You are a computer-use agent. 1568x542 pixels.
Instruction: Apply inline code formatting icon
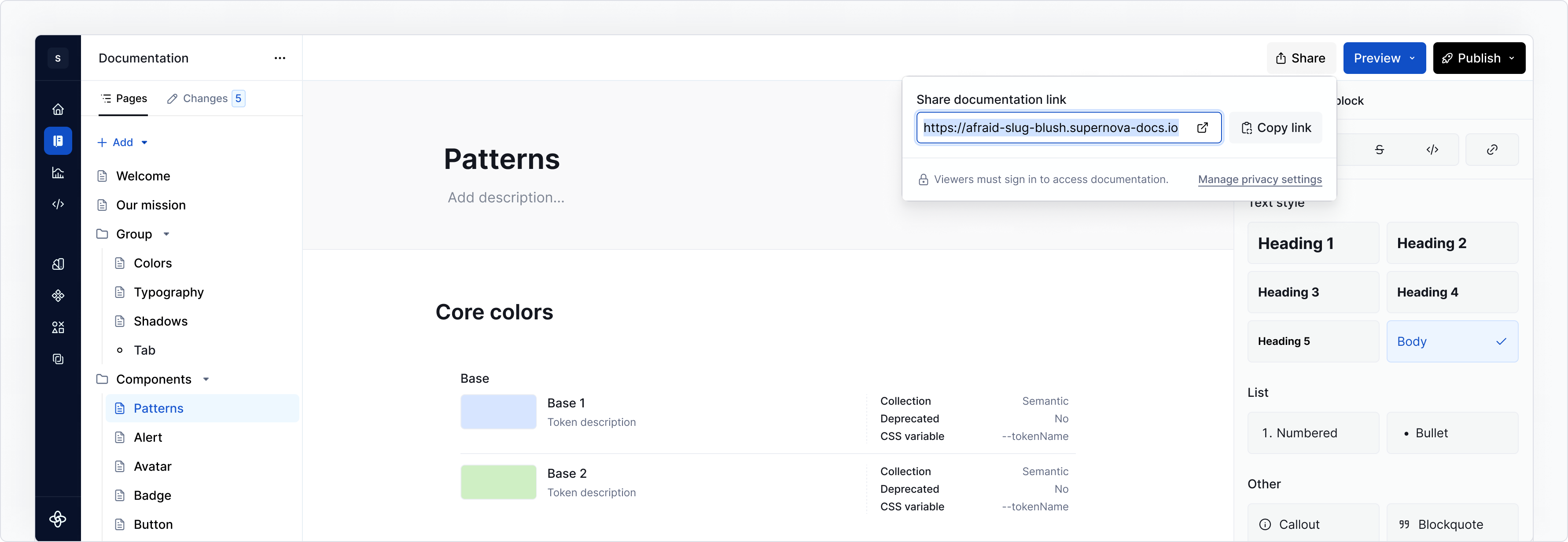point(1432,150)
